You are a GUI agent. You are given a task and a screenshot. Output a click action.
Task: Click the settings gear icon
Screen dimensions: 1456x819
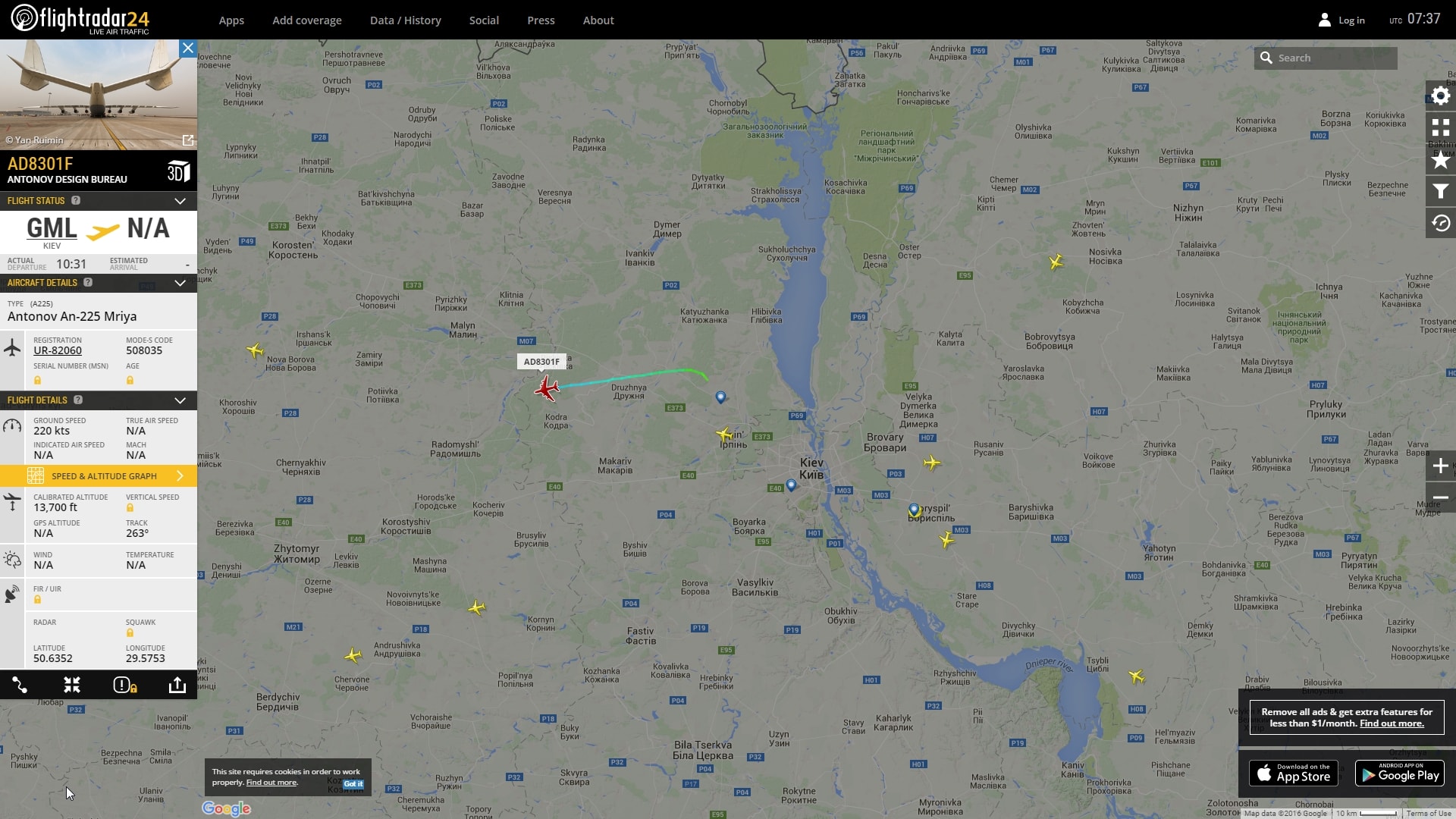[1440, 96]
